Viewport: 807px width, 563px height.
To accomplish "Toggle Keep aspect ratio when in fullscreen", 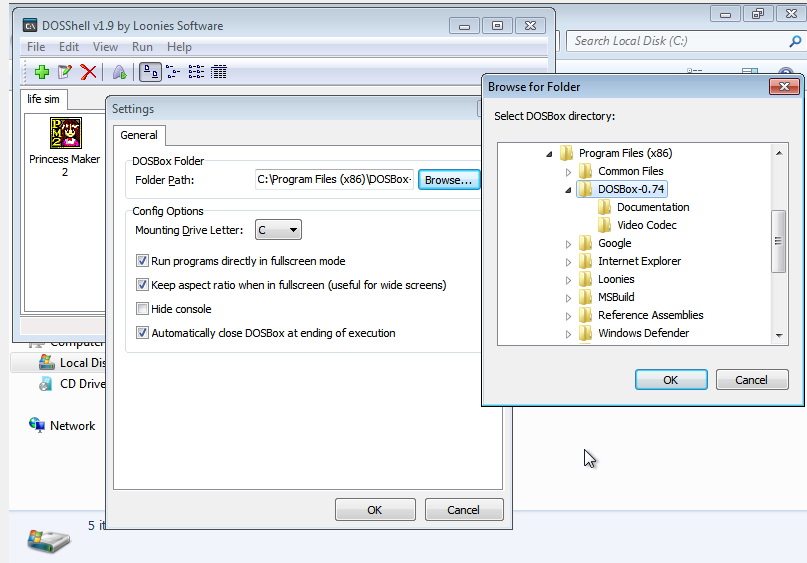I will click(x=142, y=285).
